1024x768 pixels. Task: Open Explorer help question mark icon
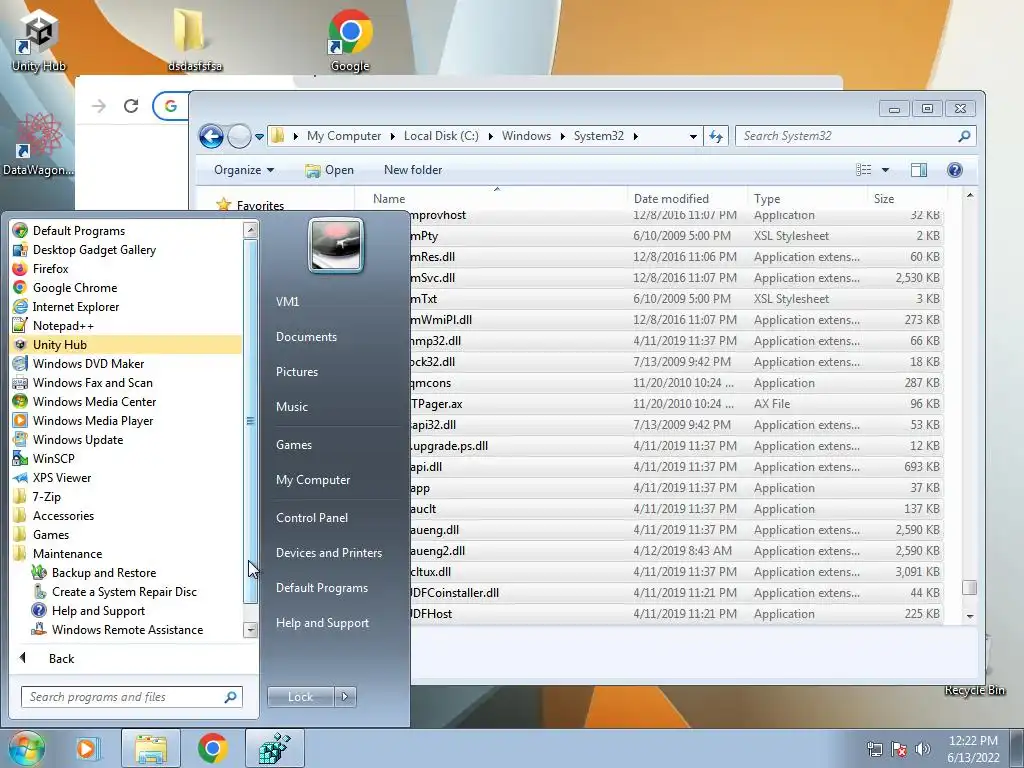(x=954, y=170)
